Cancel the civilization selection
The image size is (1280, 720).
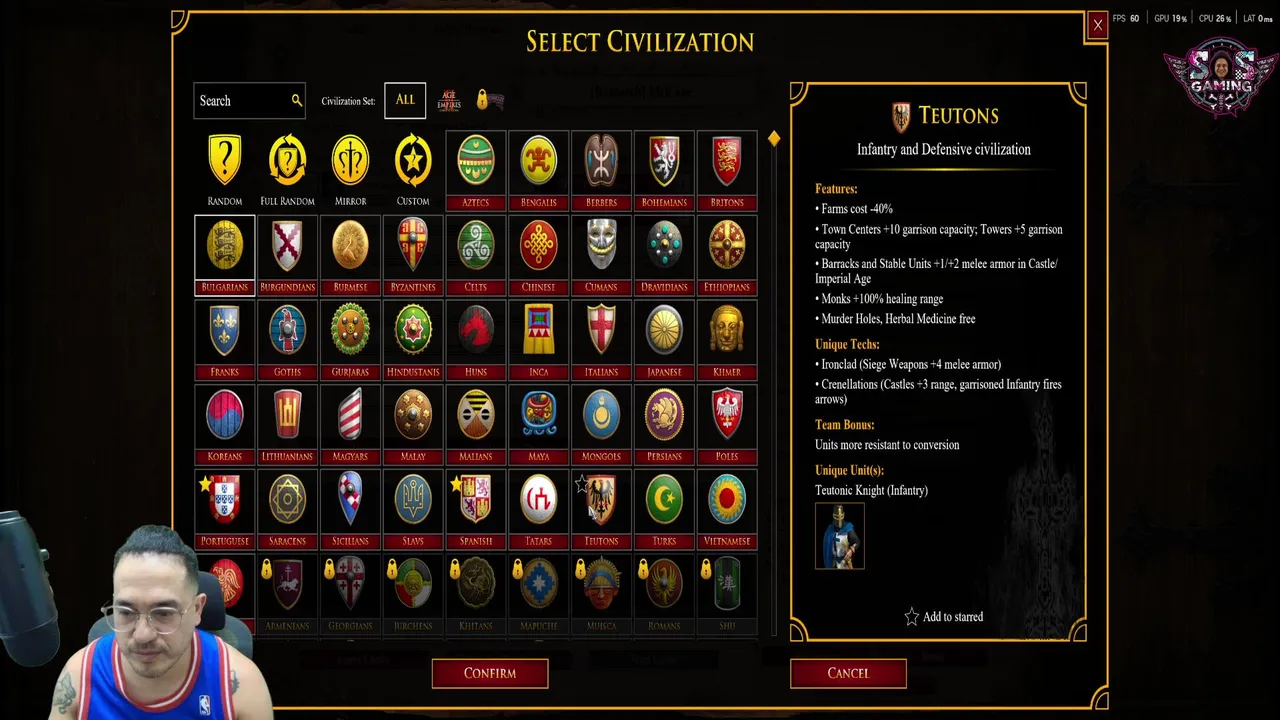[848, 673]
